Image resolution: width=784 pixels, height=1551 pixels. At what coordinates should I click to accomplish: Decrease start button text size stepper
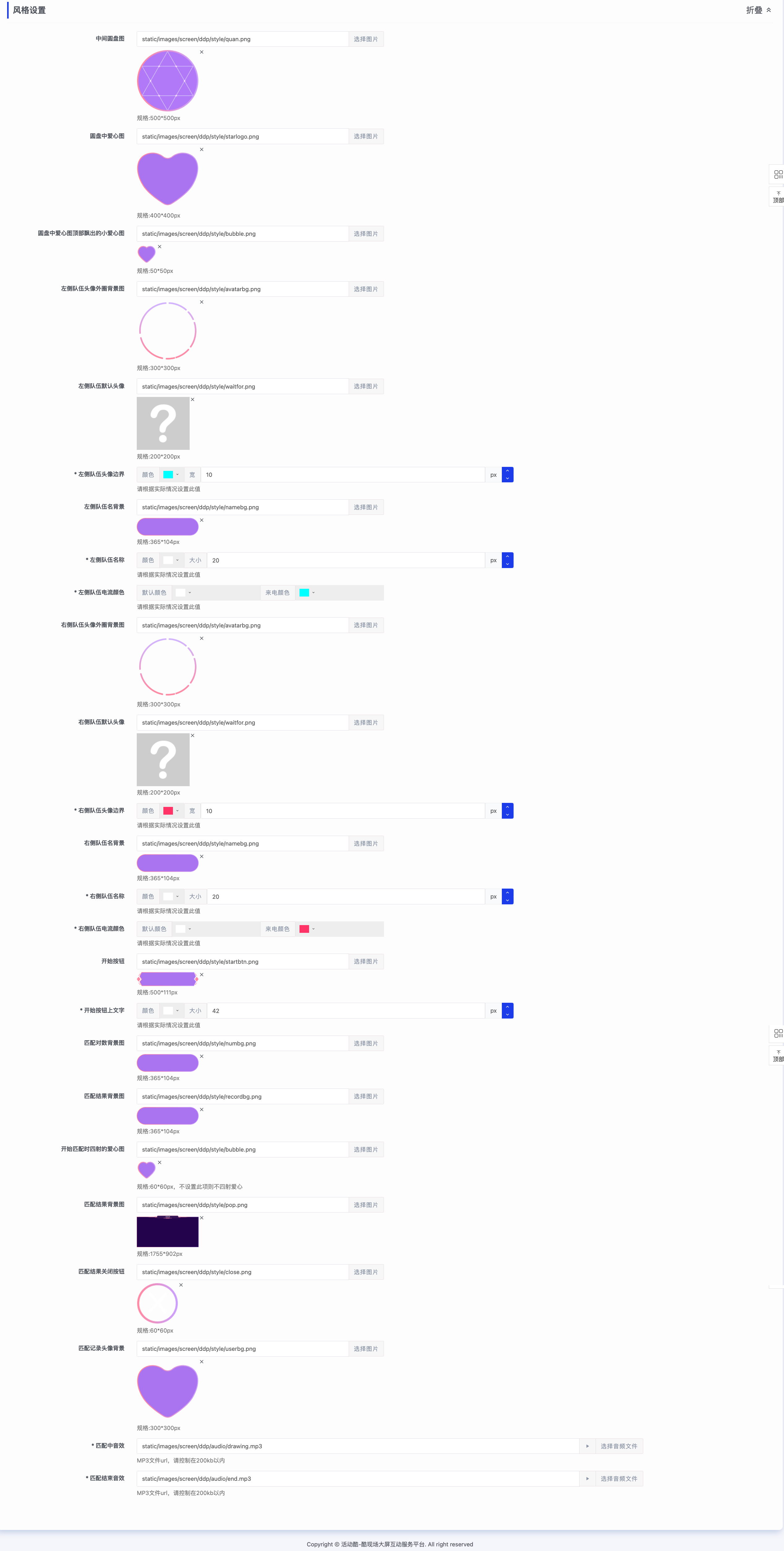(508, 1015)
